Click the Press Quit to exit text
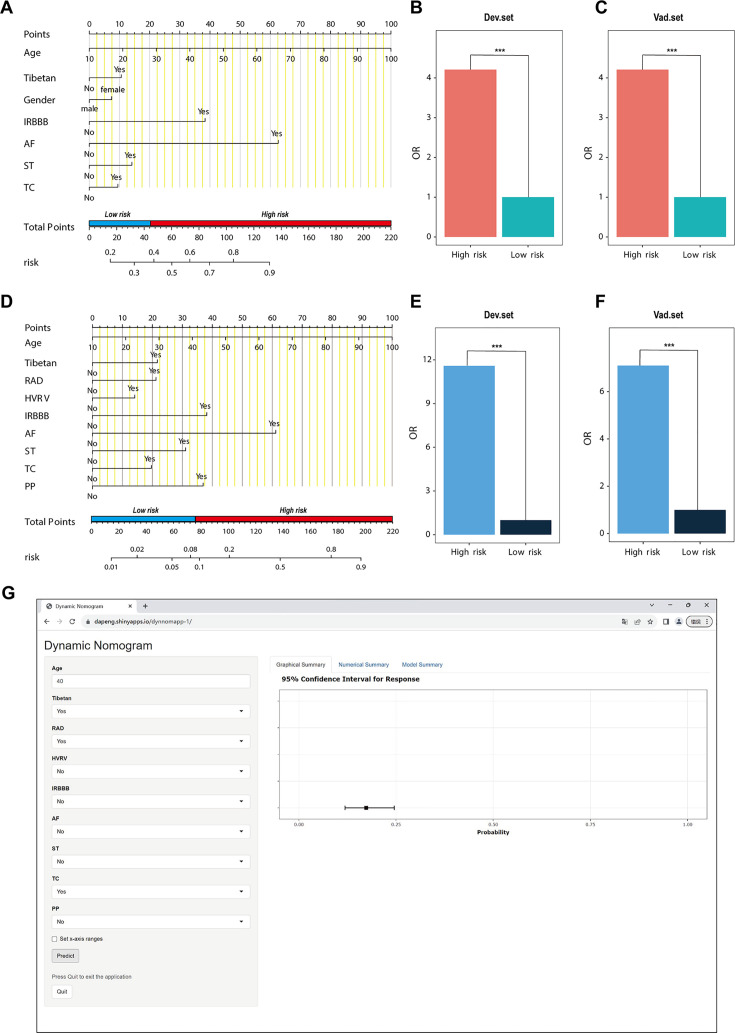The height and width of the screenshot is (1033, 735). (92, 977)
